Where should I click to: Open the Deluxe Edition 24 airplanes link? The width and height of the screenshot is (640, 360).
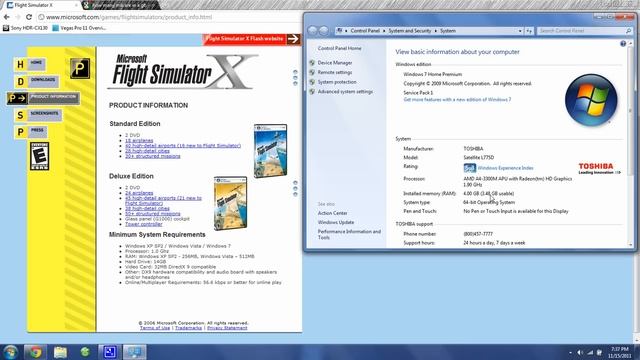tap(139, 193)
